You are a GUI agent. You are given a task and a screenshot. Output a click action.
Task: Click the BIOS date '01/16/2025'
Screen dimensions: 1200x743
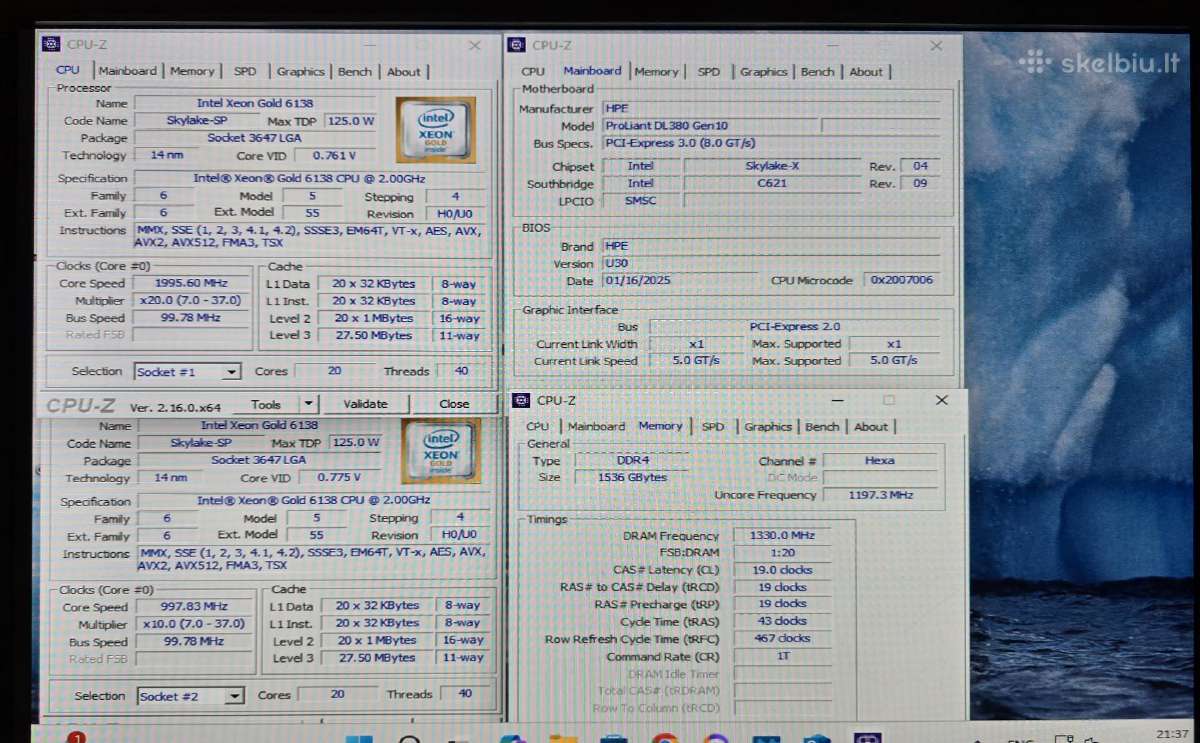pos(679,281)
